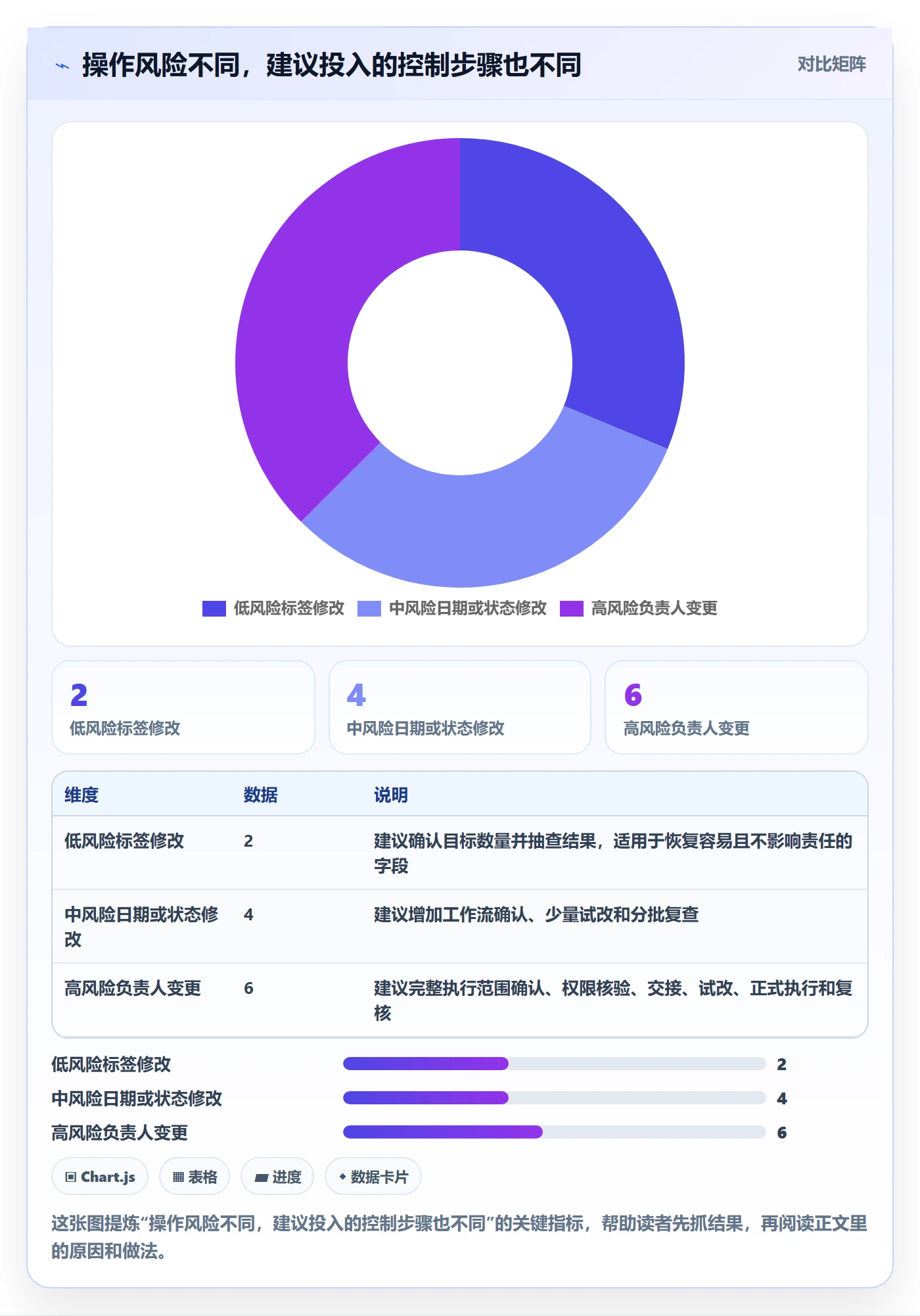This screenshot has width=920, height=1316.
Task: Click the 低风险标签修改 progress bar
Action: click(555, 1064)
